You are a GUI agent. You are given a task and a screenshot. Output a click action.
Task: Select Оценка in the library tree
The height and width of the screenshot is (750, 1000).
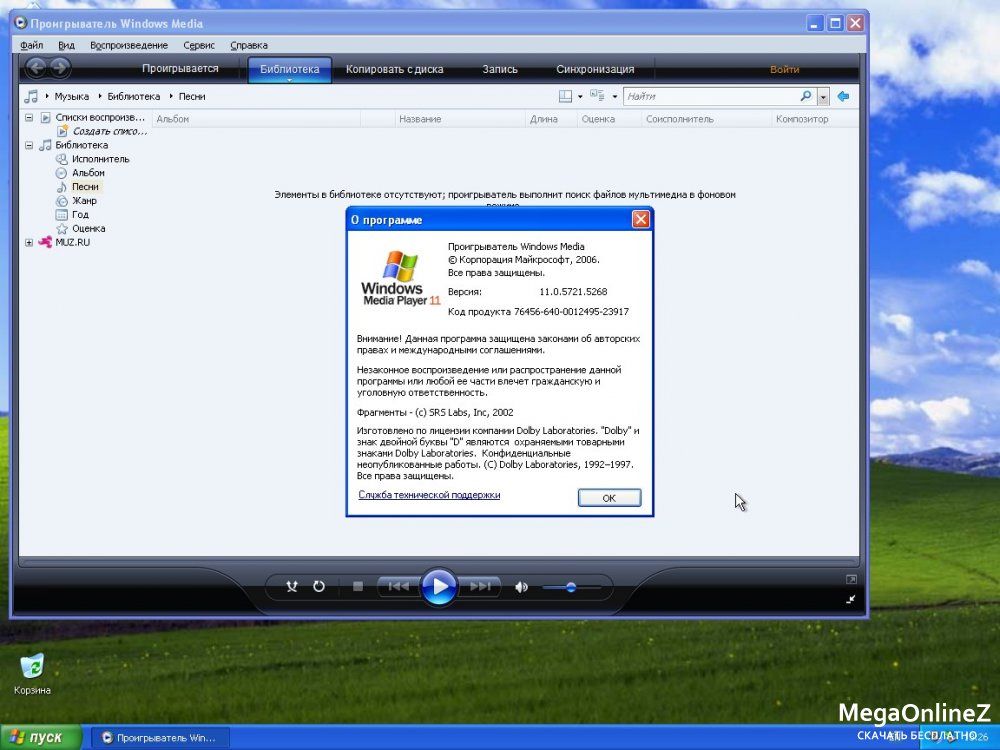pyautogui.click(x=89, y=228)
